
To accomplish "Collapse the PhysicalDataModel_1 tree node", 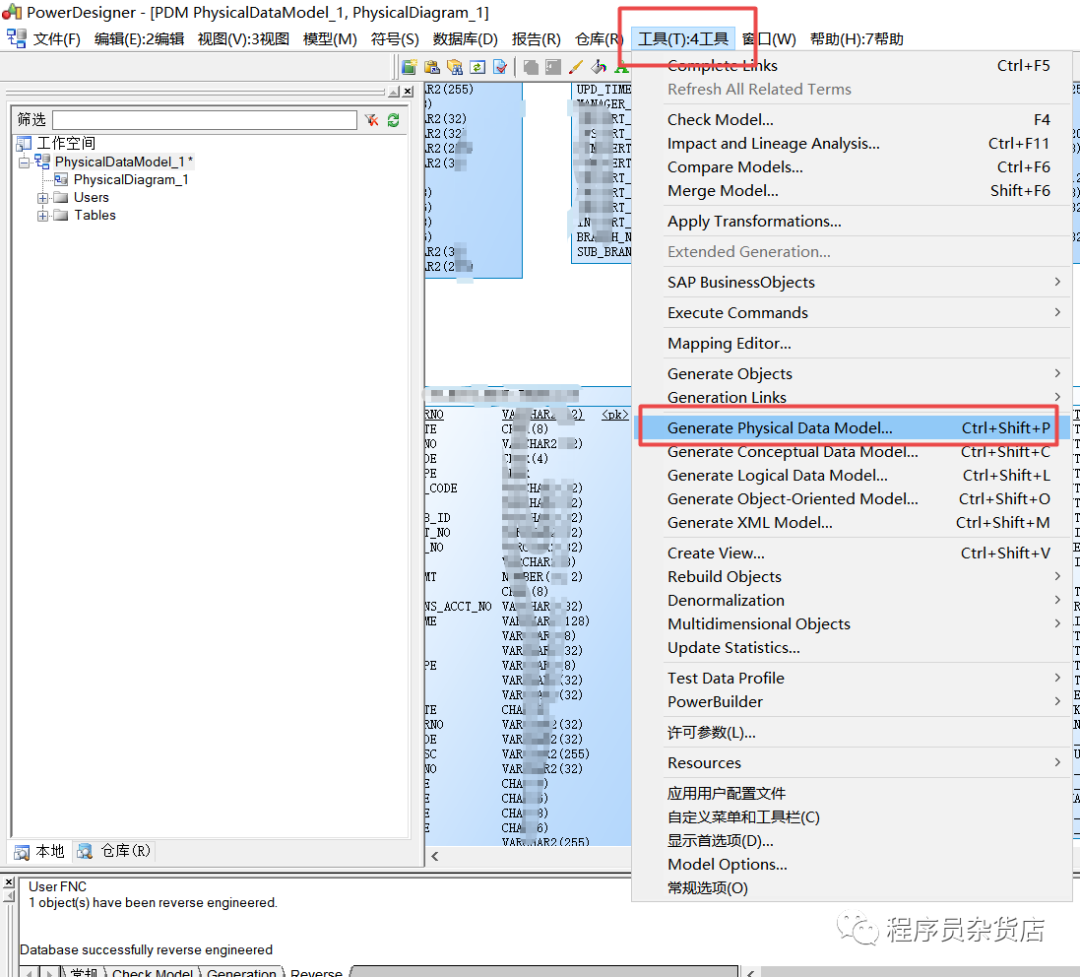I will point(25,162).
